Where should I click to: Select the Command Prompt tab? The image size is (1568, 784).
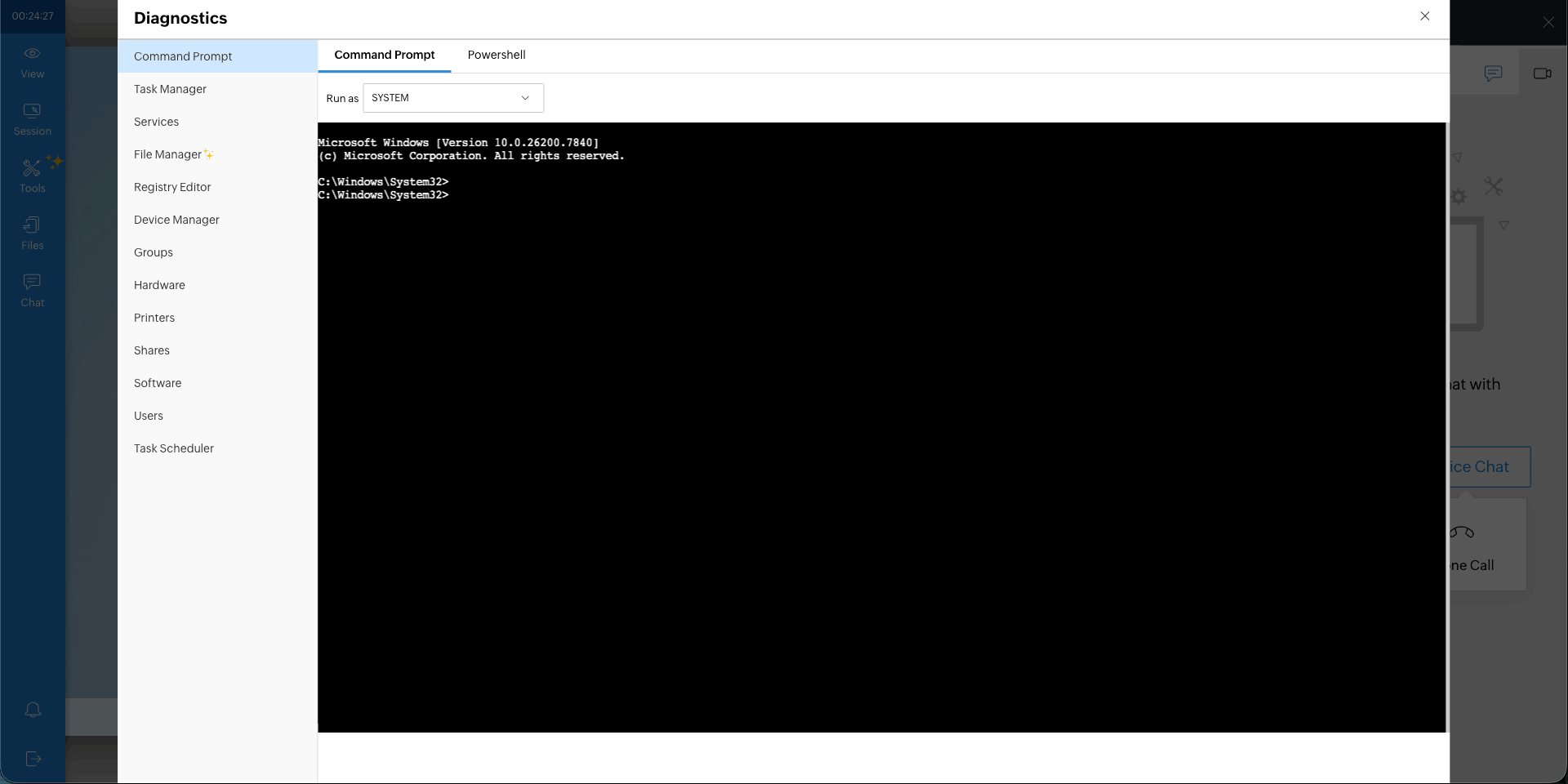[385, 55]
